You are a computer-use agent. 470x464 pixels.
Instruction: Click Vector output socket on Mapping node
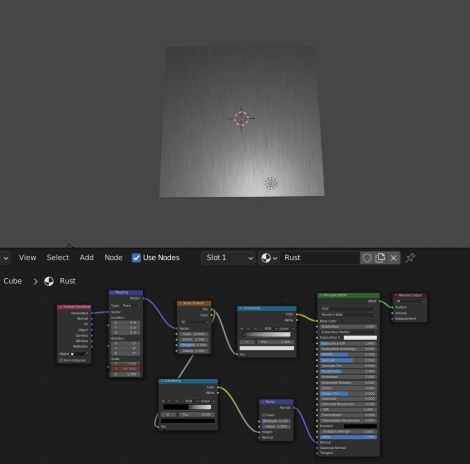pyautogui.click(x=143, y=298)
